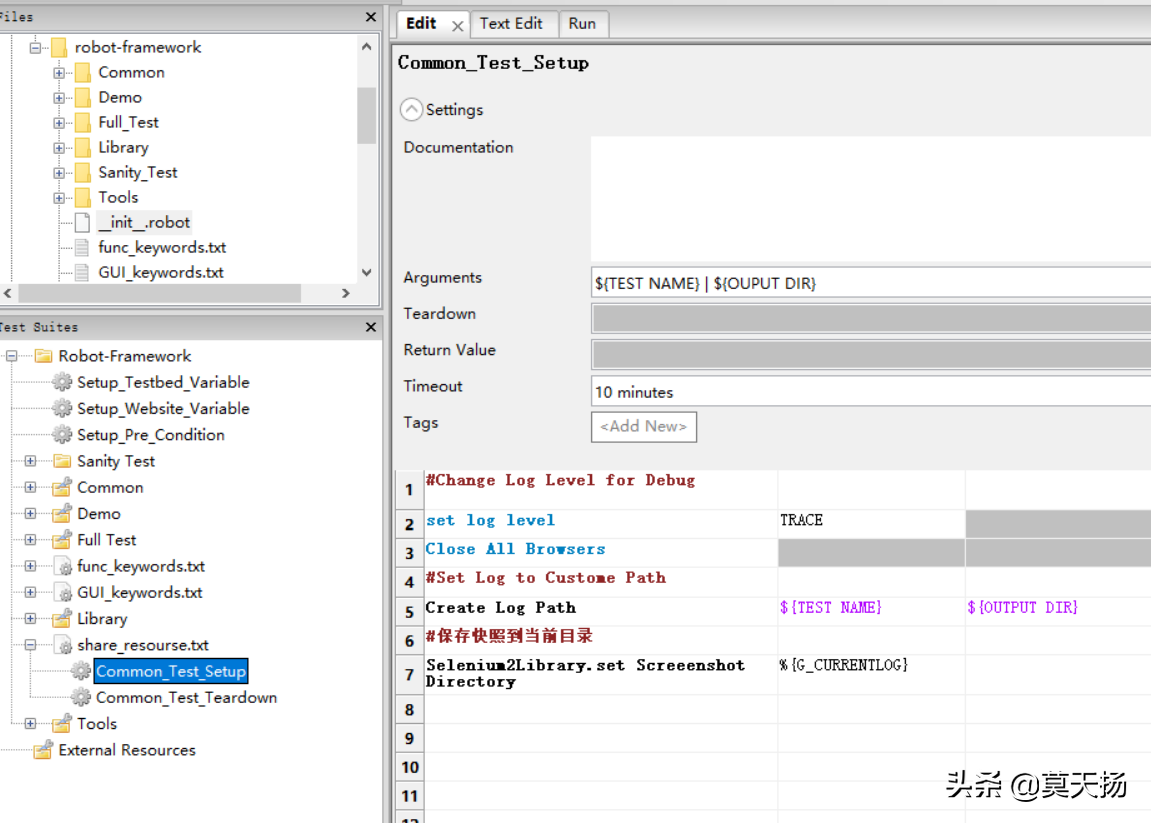Click the Return Value field

[x=871, y=355]
